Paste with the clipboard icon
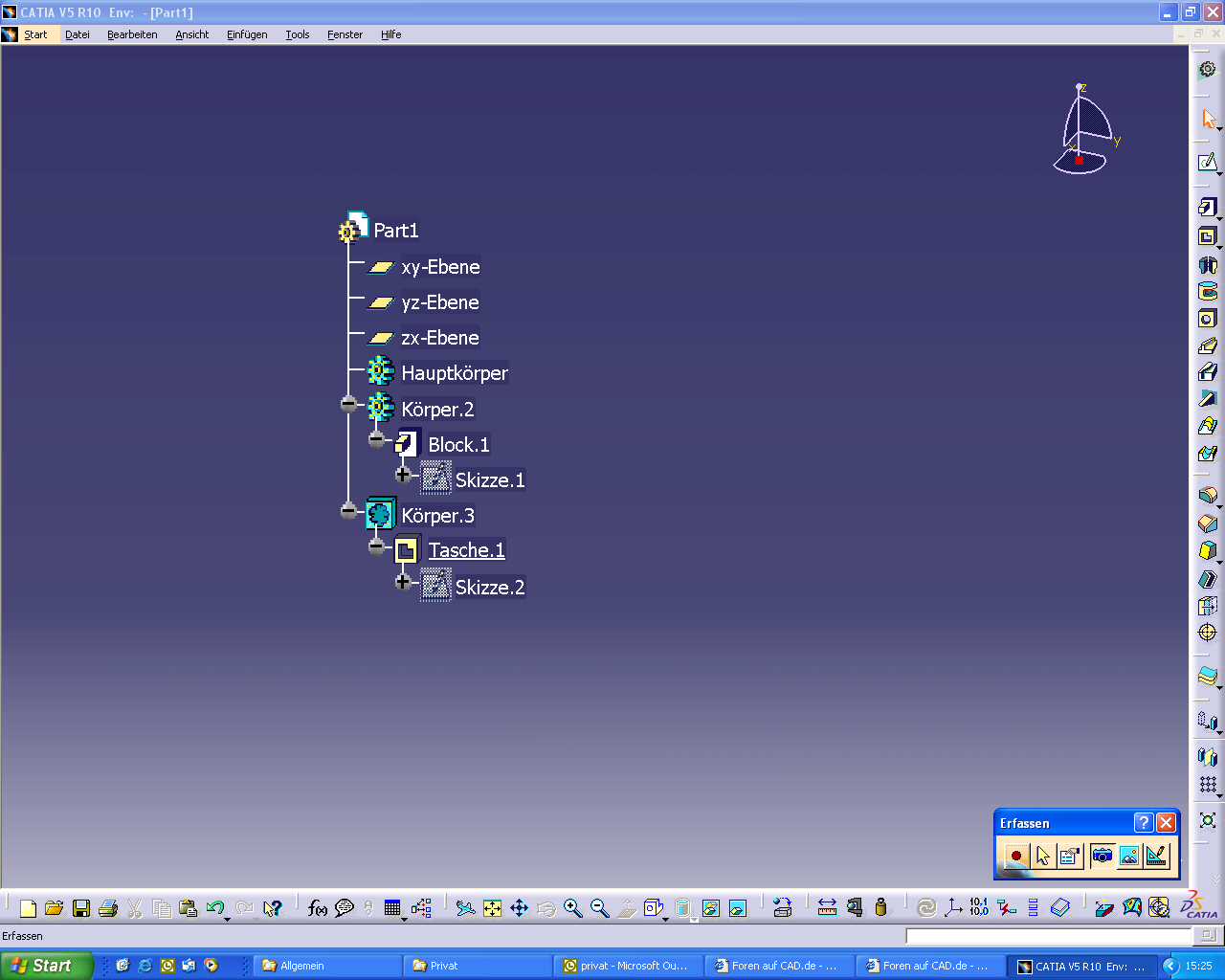 coord(189,908)
